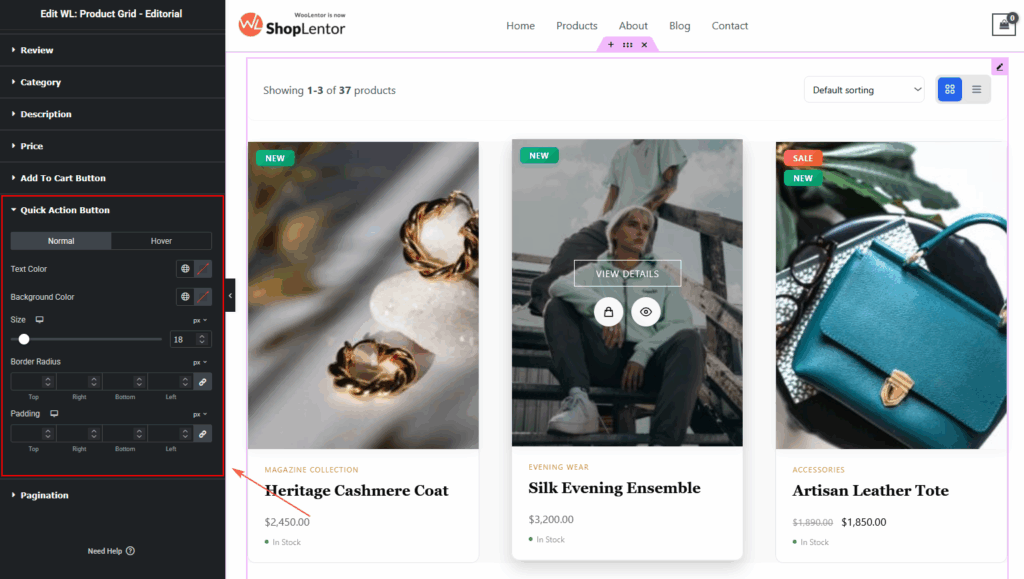Open the Need Help question icon
The image size is (1024, 579).
click(x=131, y=551)
